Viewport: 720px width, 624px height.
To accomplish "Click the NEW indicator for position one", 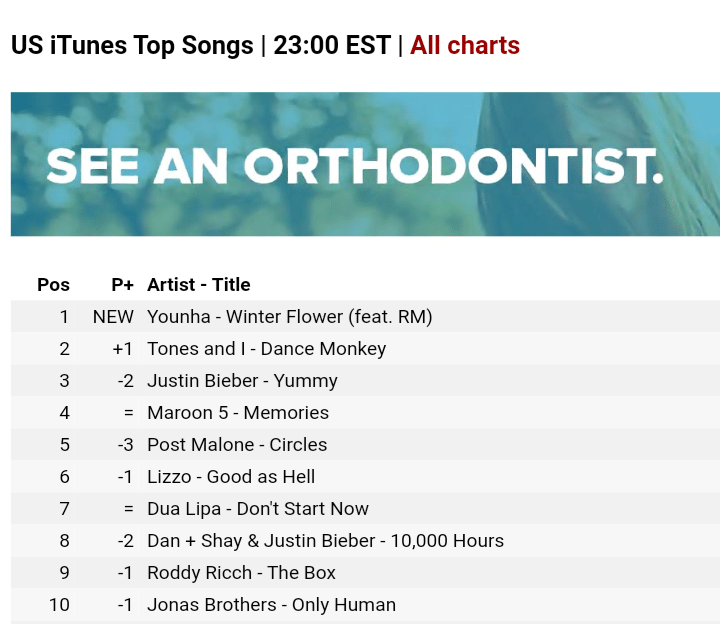I will [113, 317].
